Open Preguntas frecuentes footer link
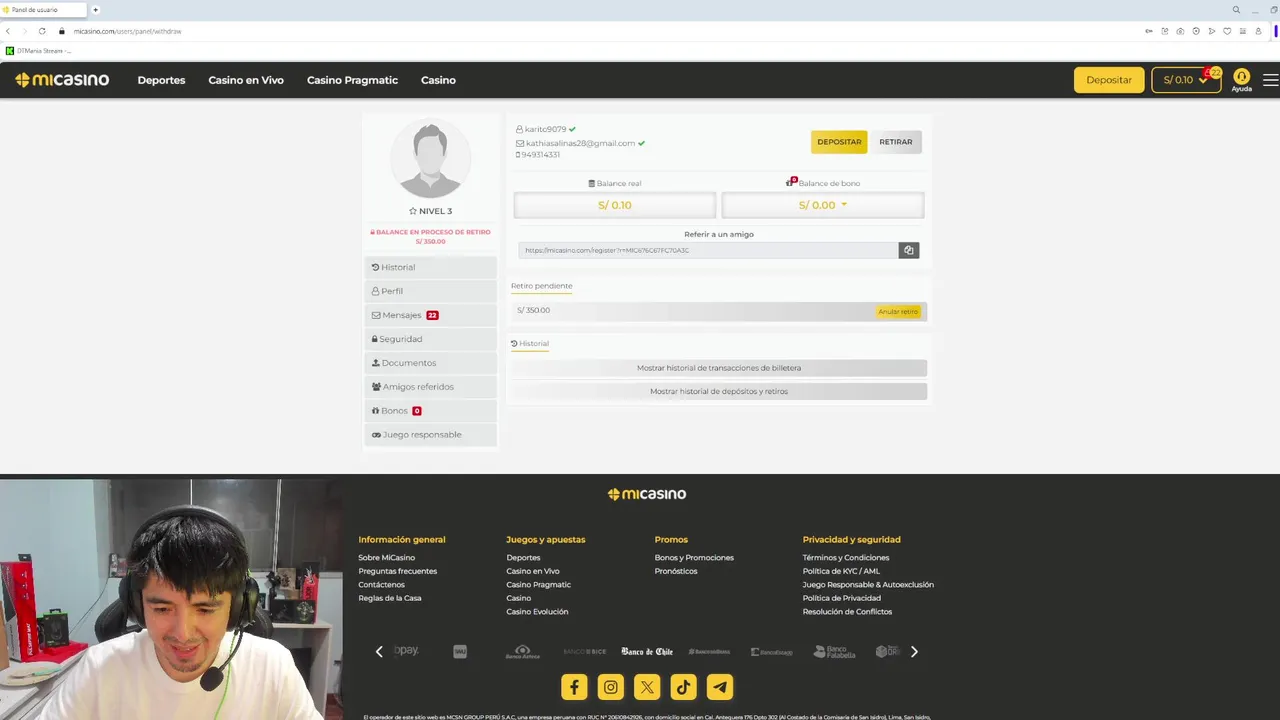The image size is (1280, 720). pos(397,571)
